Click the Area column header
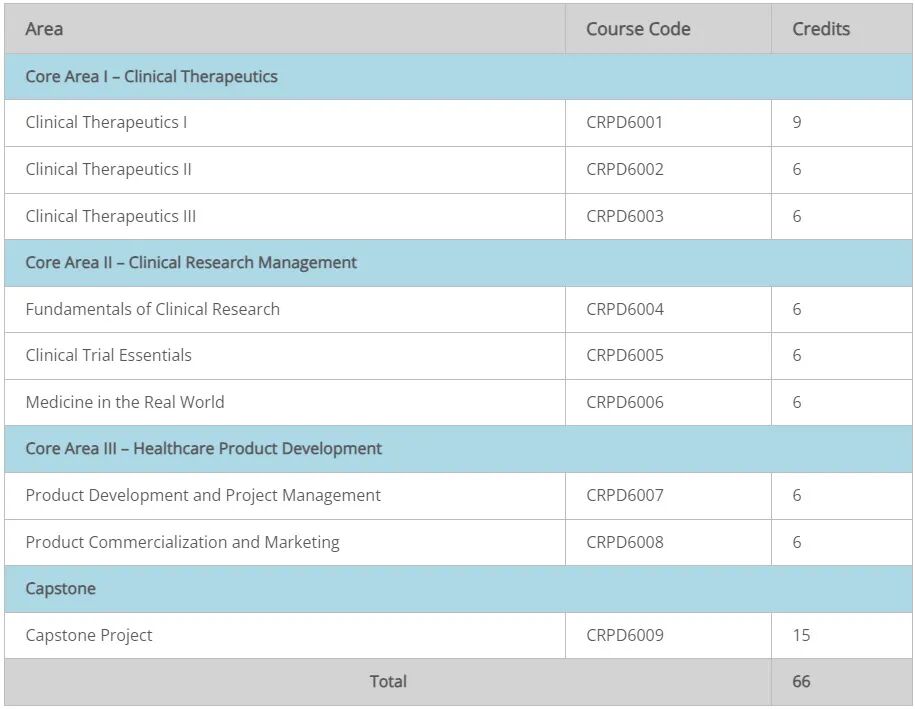The height and width of the screenshot is (709, 915). click(44, 29)
